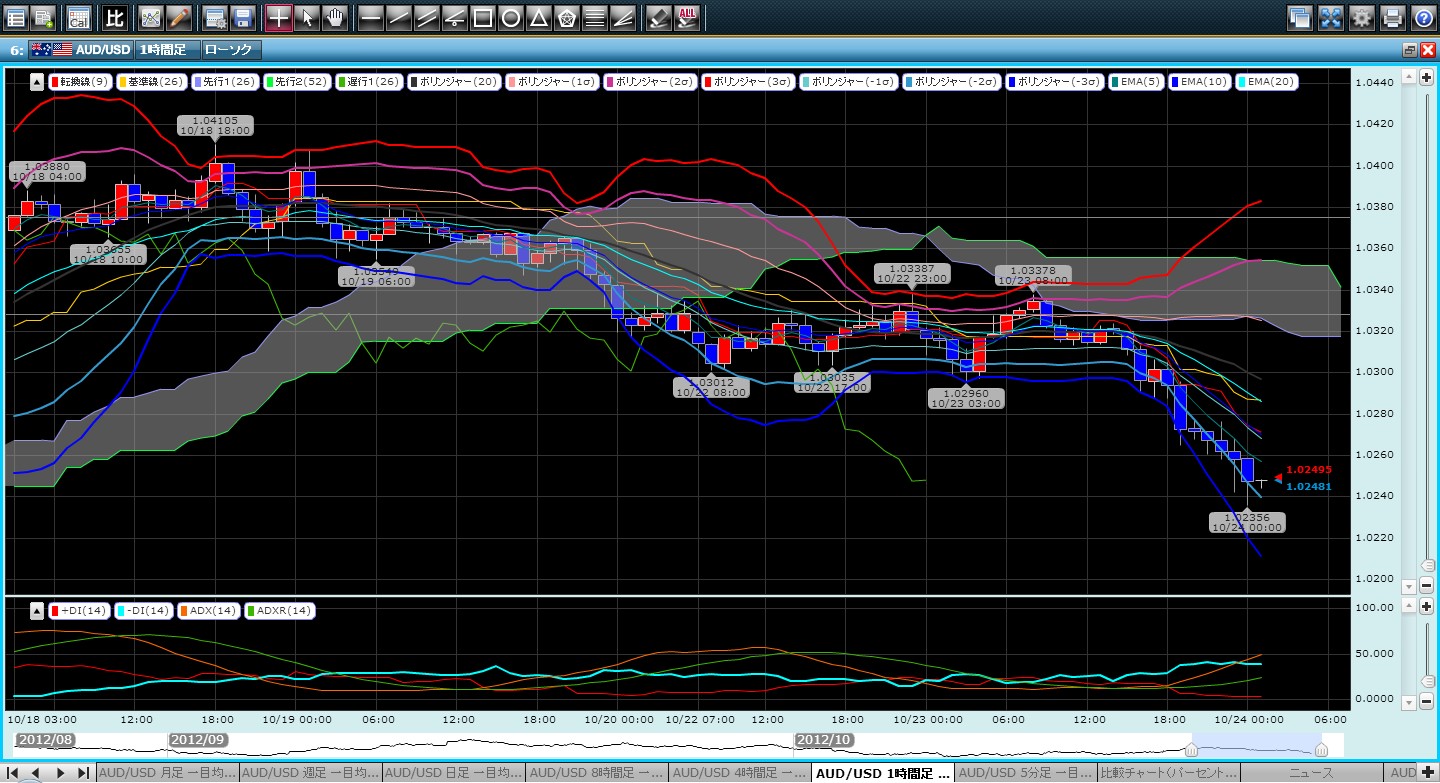Viewport: 1440px width, 783px height.
Task: Select the horizontal line drawing tool
Action: tap(370, 17)
